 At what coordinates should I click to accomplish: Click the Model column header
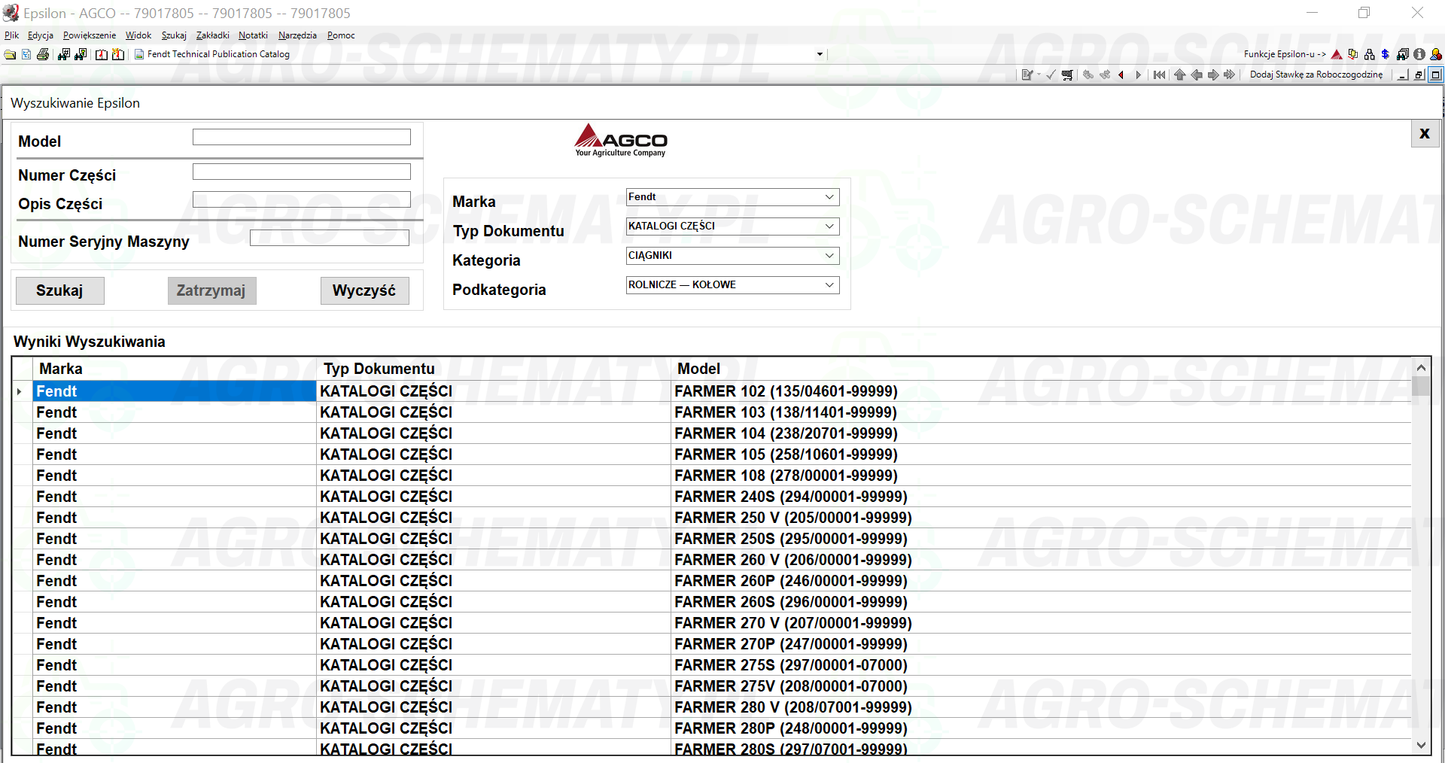1041,369
